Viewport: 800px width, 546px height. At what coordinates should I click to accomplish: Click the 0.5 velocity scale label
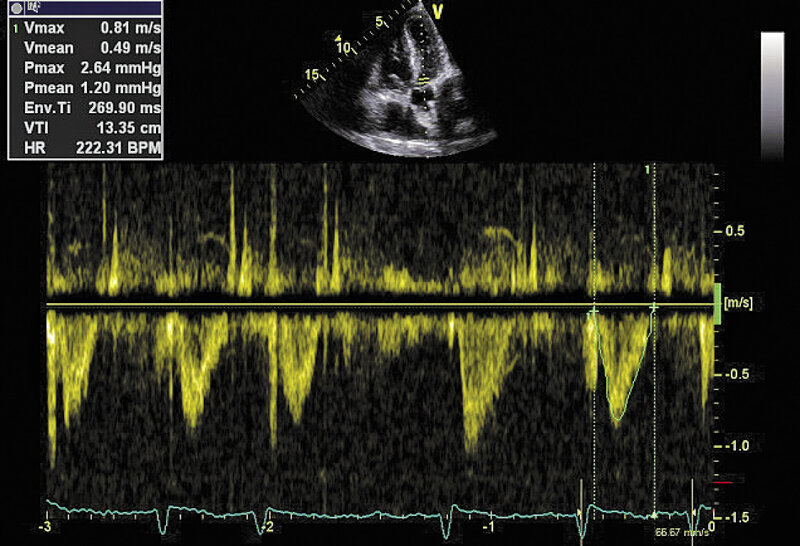(734, 231)
